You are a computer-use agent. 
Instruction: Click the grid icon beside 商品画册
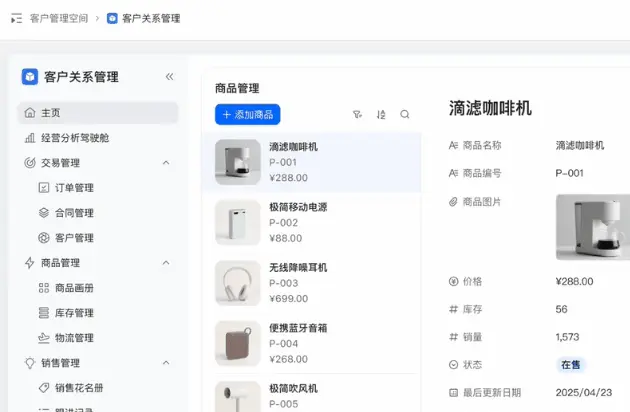tap(44, 288)
